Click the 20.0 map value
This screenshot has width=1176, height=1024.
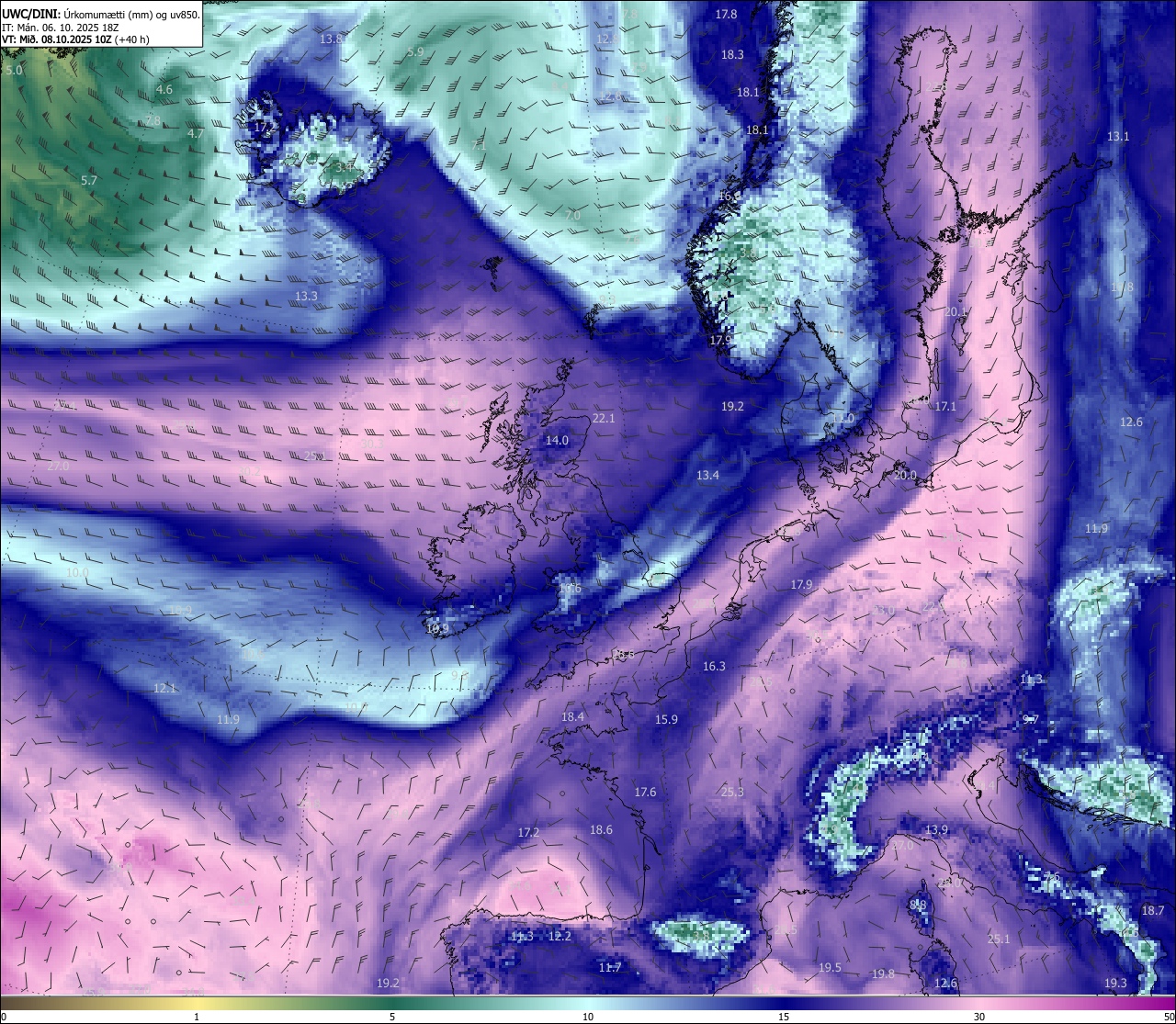click(x=905, y=475)
